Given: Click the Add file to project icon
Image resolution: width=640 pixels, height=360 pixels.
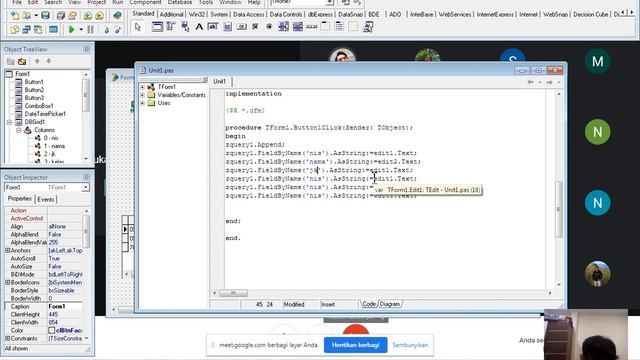Looking at the screenshot, I should tap(88, 16).
